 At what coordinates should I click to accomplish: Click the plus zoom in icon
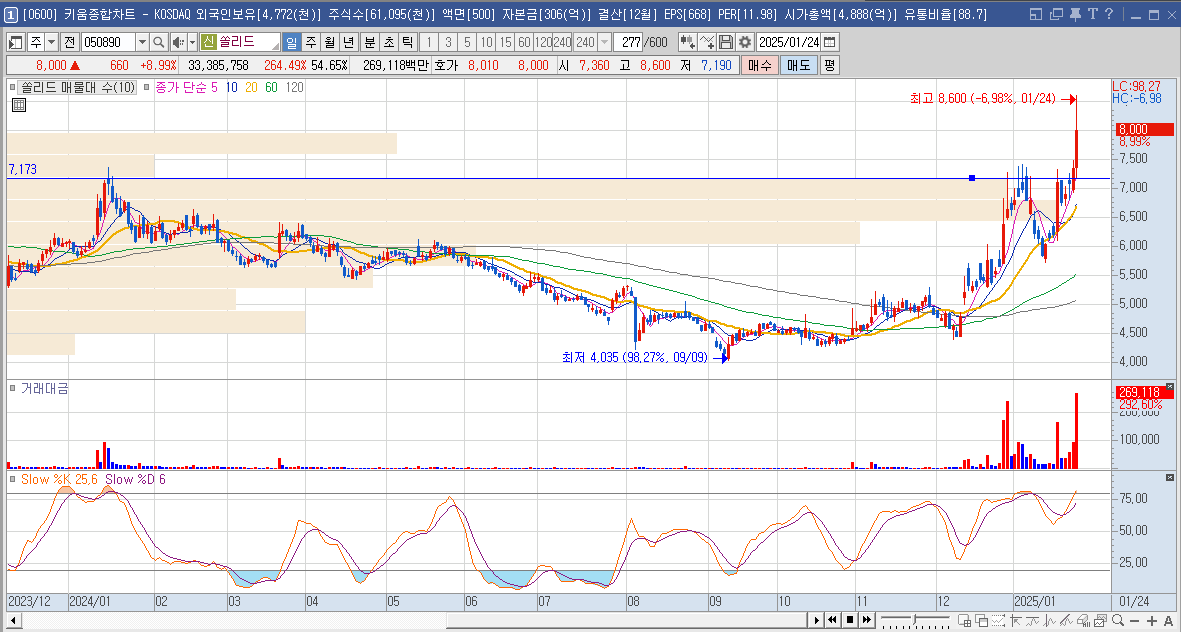point(1152,621)
